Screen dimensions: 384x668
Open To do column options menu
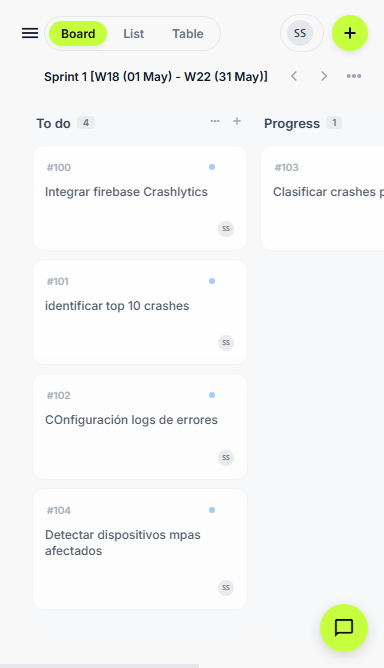click(x=215, y=121)
